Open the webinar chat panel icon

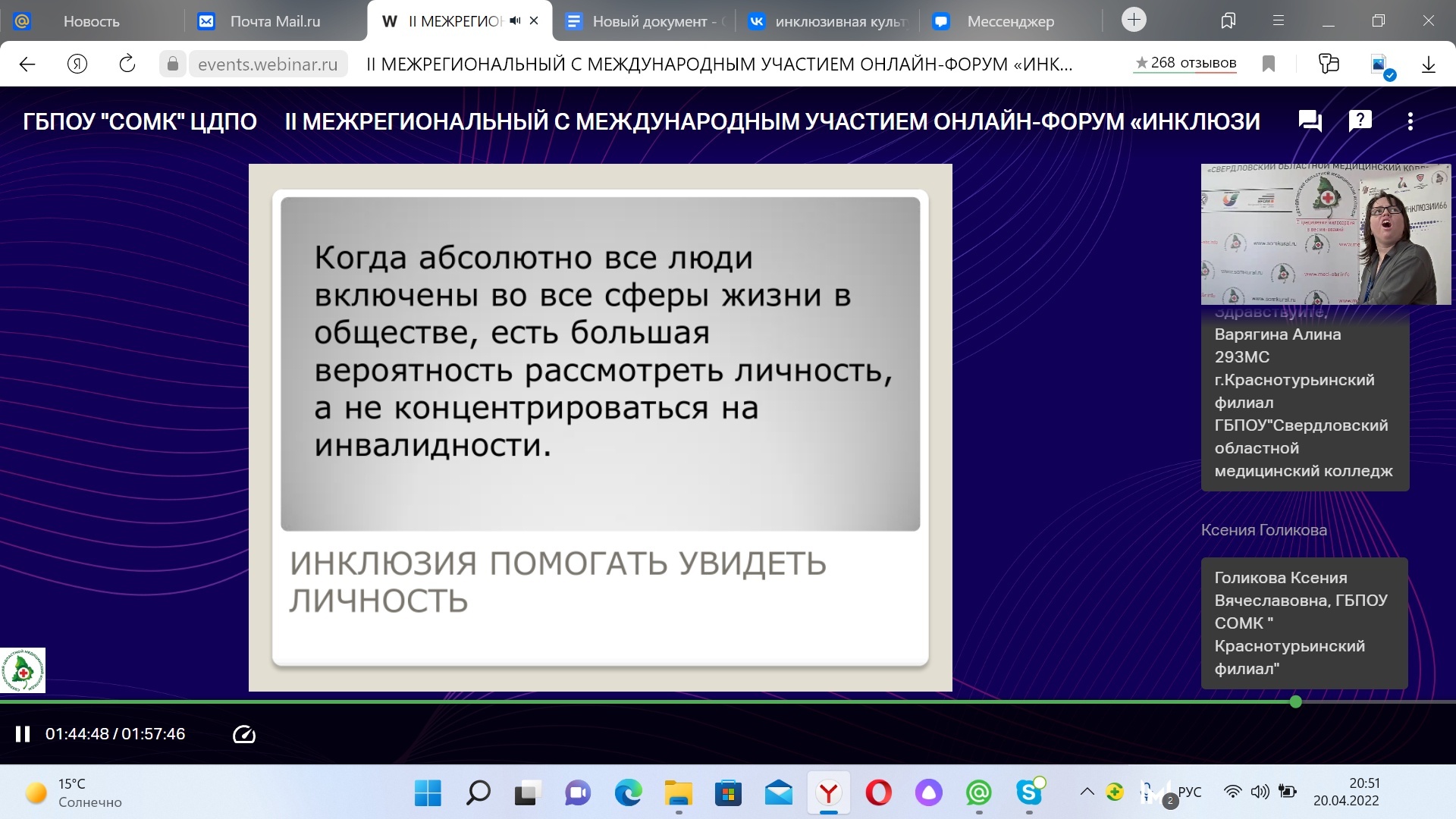coord(1310,121)
